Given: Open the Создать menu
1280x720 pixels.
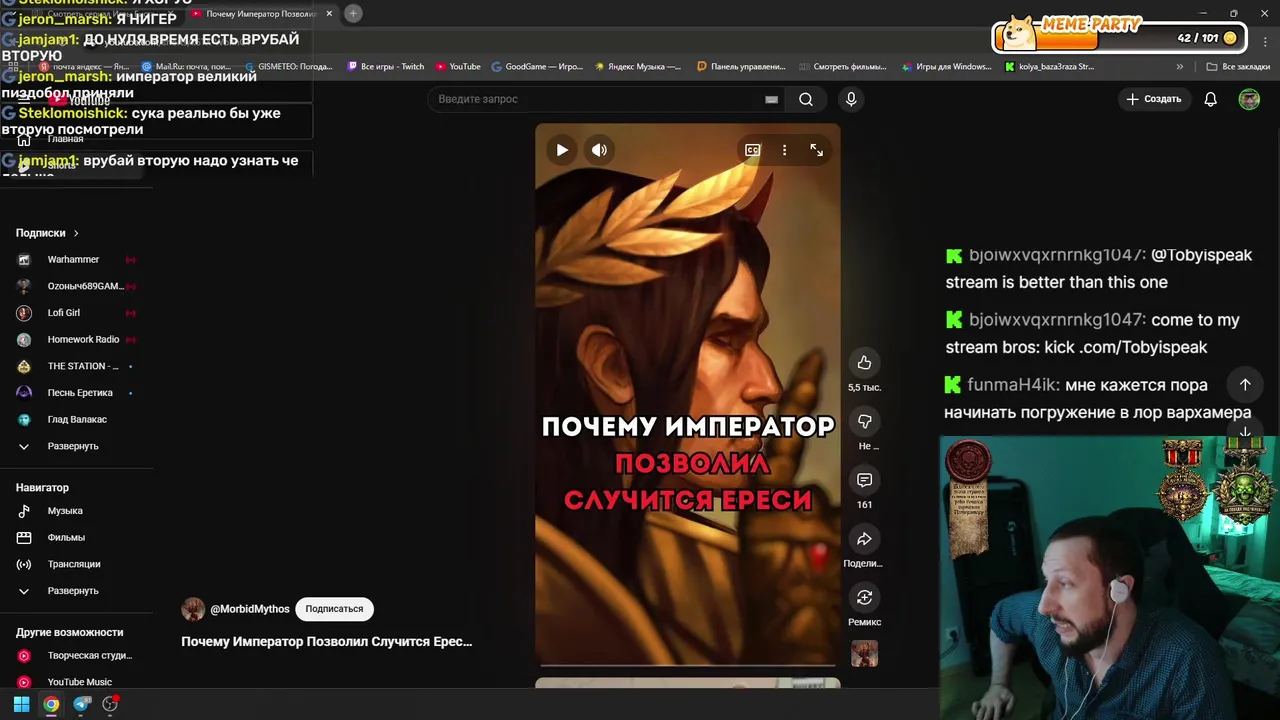Looking at the screenshot, I should tap(1153, 99).
